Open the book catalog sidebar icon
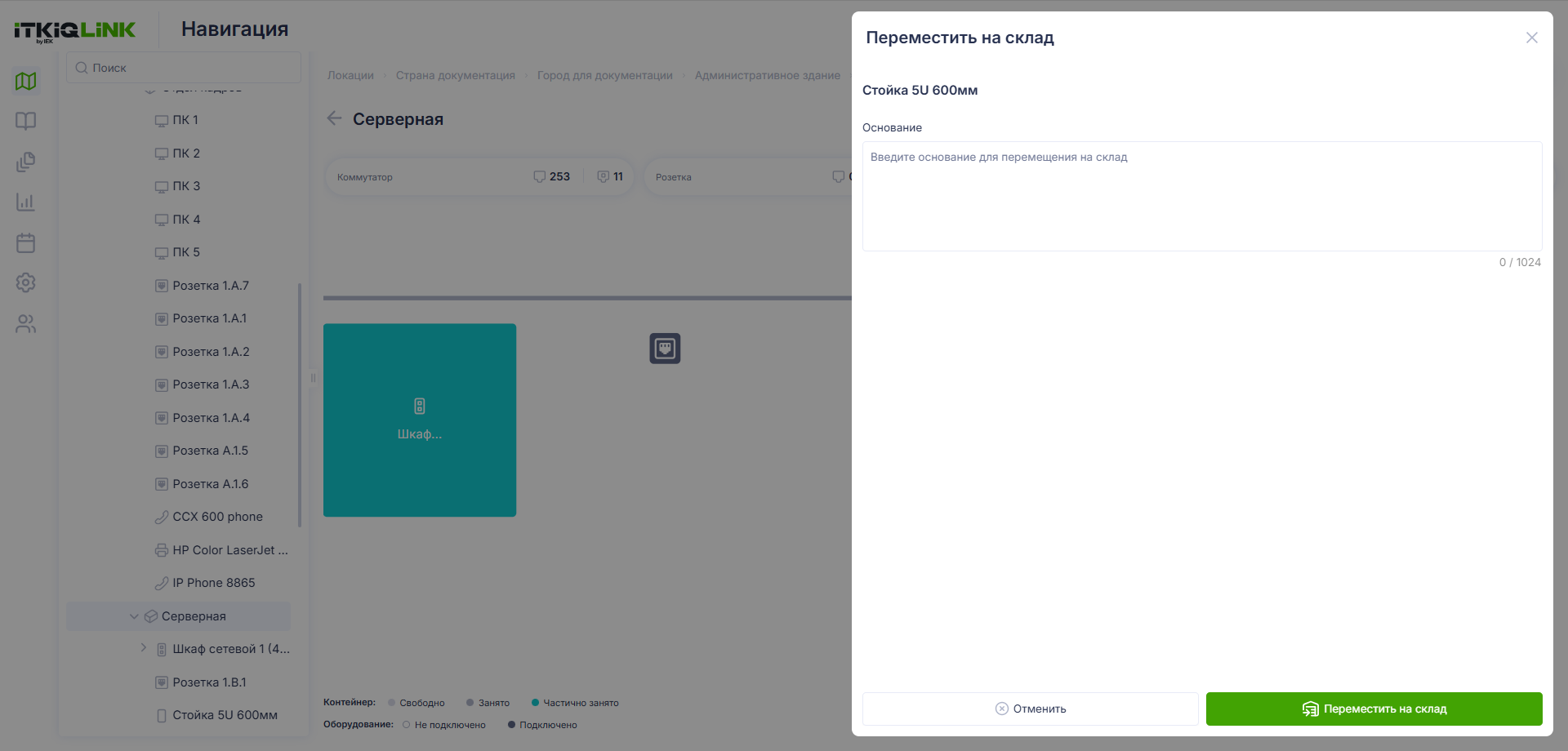The height and width of the screenshot is (751, 1568). tap(26, 121)
